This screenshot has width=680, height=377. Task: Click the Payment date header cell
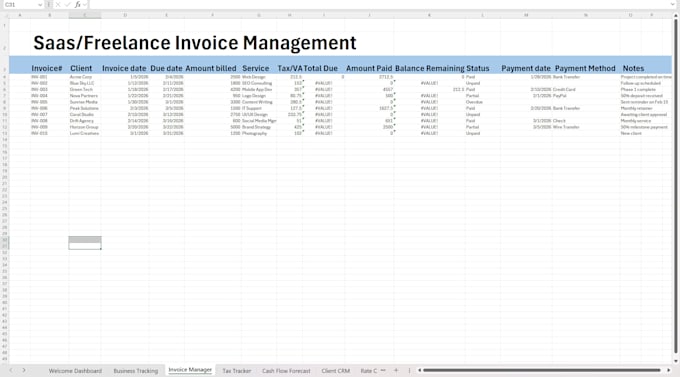tap(526, 69)
